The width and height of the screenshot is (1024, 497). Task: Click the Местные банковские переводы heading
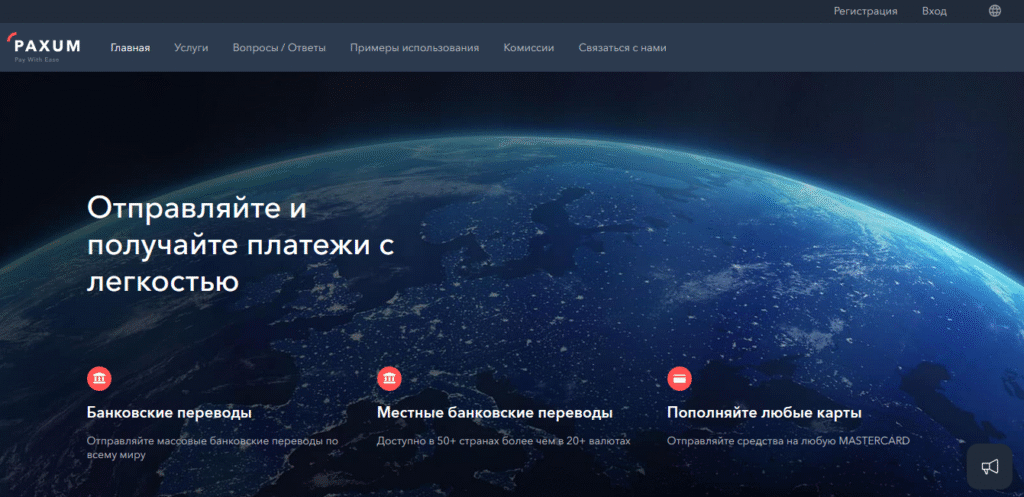coord(494,412)
